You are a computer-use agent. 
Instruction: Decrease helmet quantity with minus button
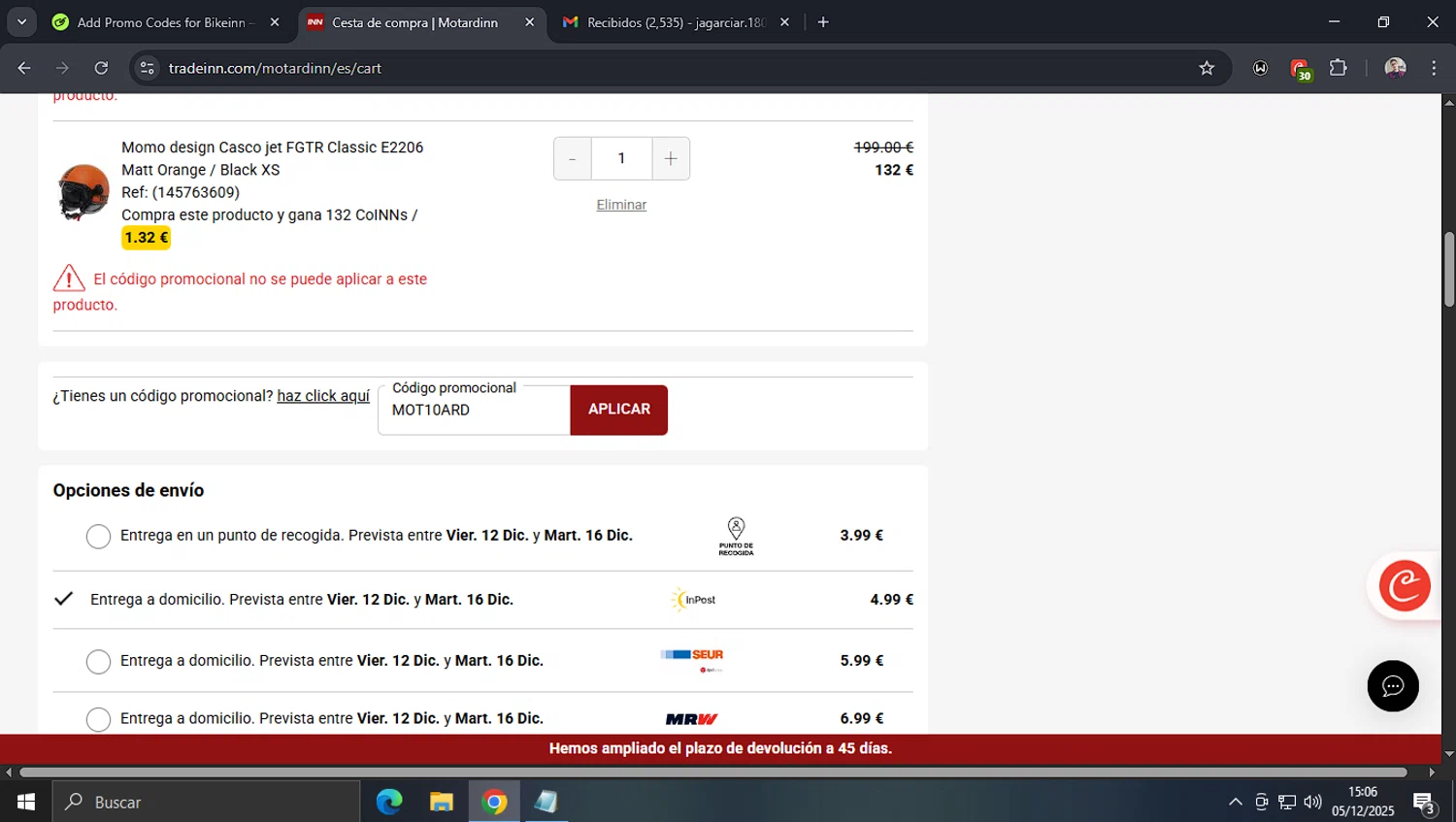[573, 158]
